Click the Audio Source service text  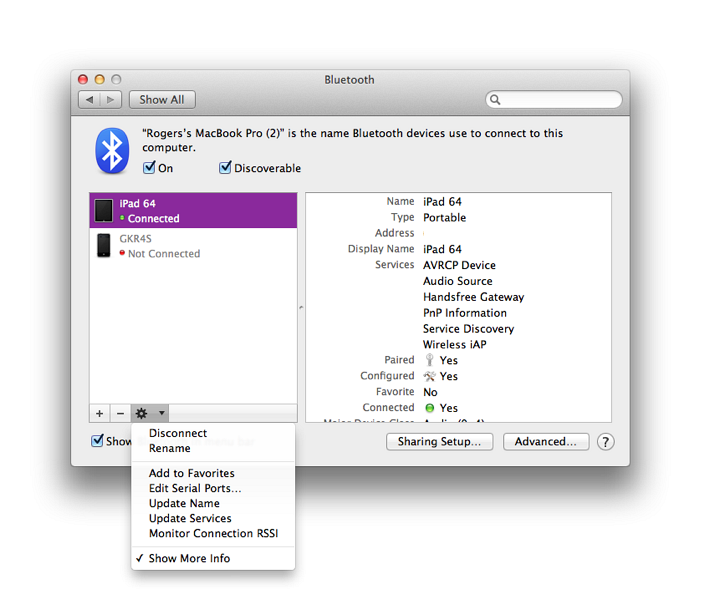(x=458, y=281)
